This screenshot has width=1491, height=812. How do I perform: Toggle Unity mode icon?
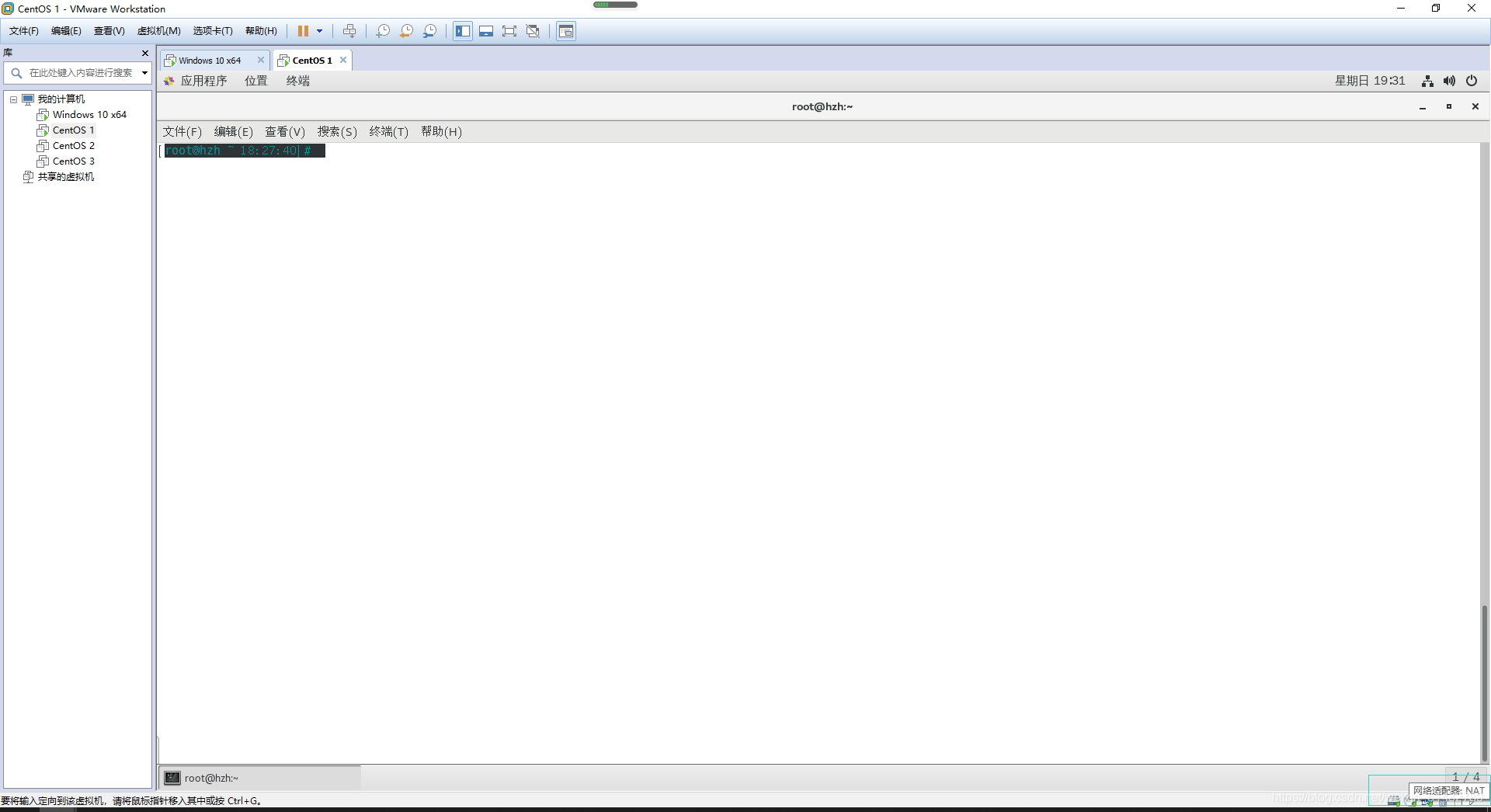[x=533, y=31]
